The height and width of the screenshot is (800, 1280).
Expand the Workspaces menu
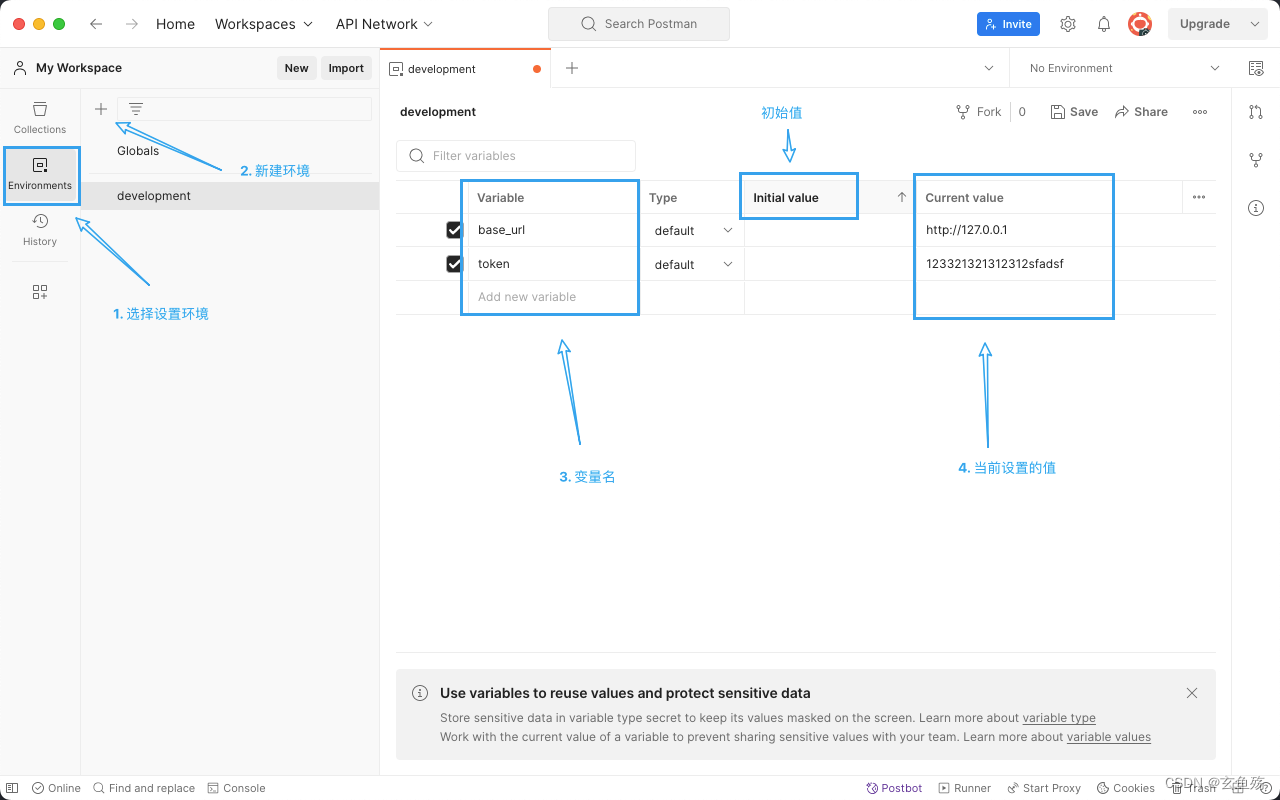tap(264, 24)
